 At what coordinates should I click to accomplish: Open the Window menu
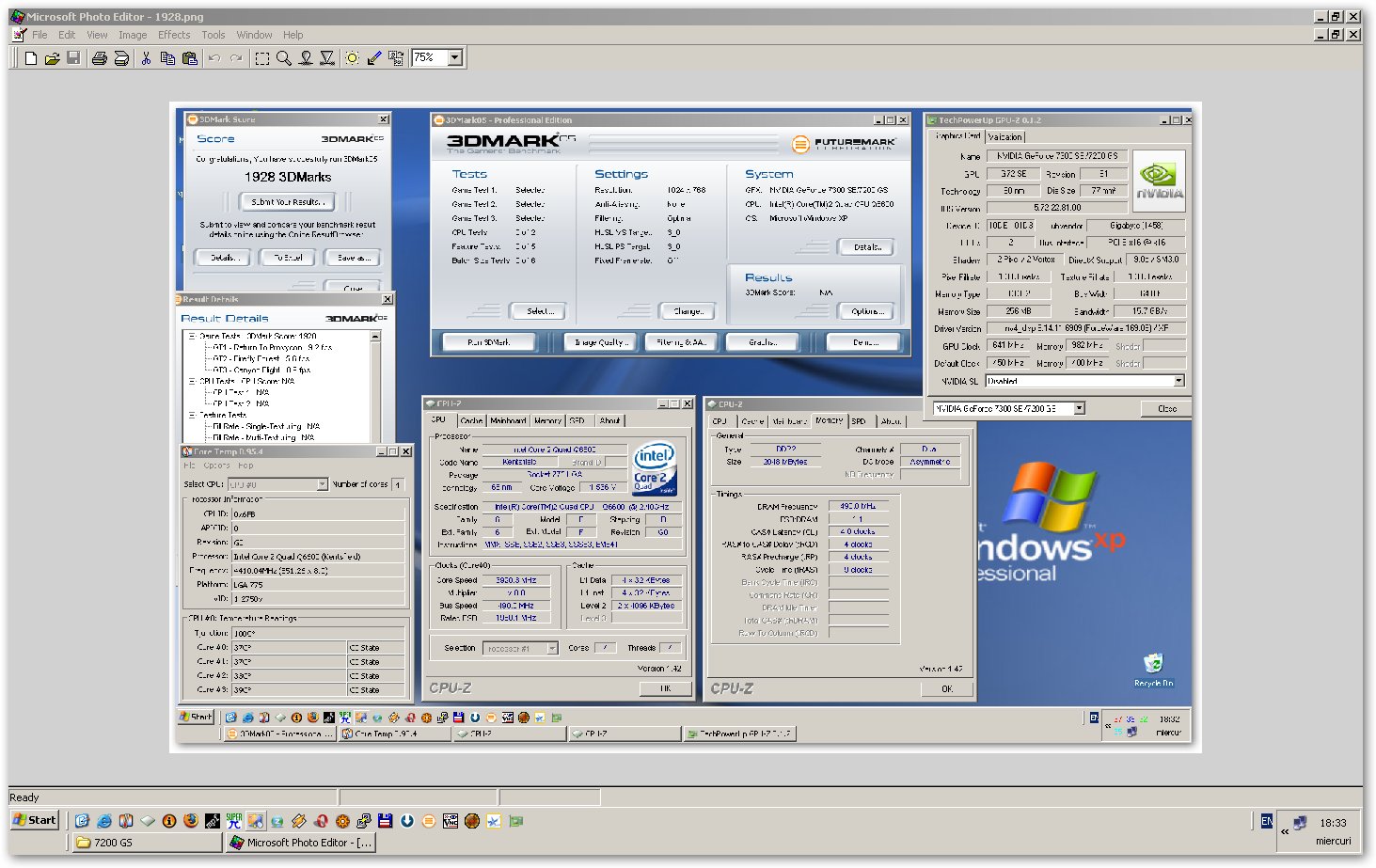254,35
